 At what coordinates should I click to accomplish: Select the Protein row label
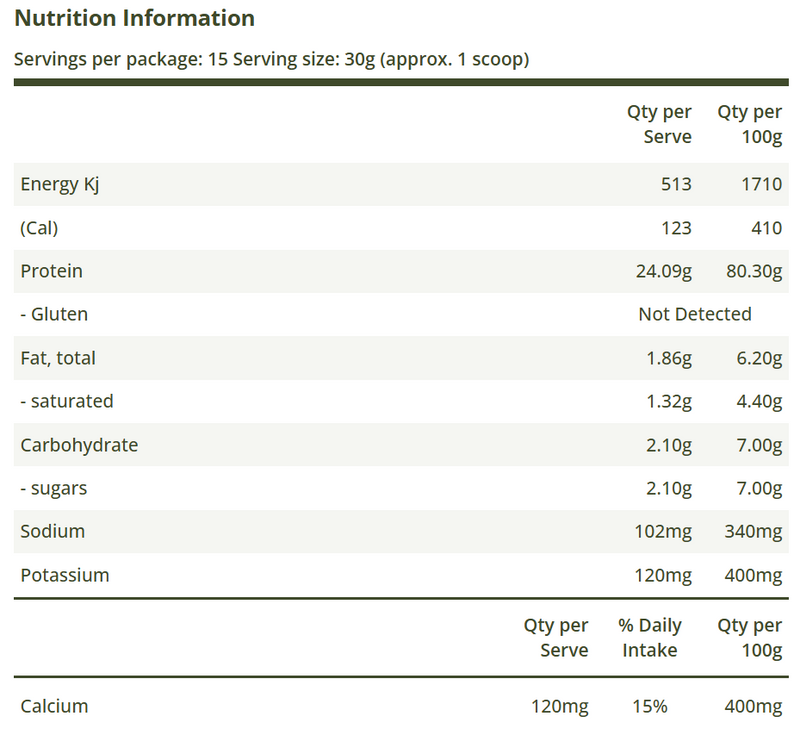[51, 271]
